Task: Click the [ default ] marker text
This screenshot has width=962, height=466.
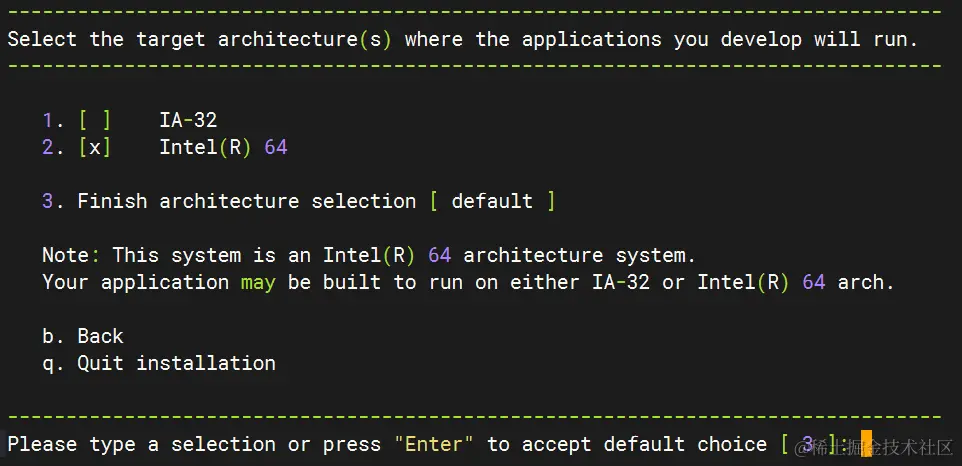Action: (493, 201)
